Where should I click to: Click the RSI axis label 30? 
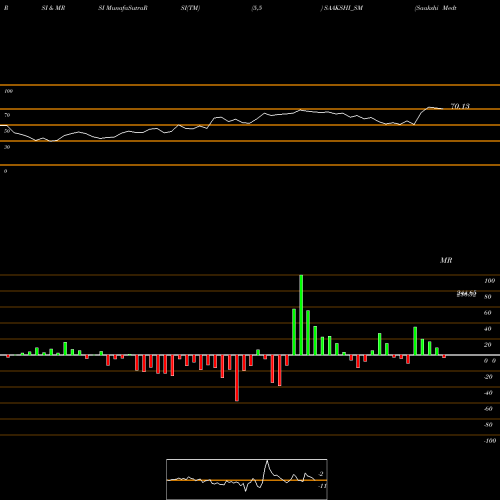click(7, 147)
